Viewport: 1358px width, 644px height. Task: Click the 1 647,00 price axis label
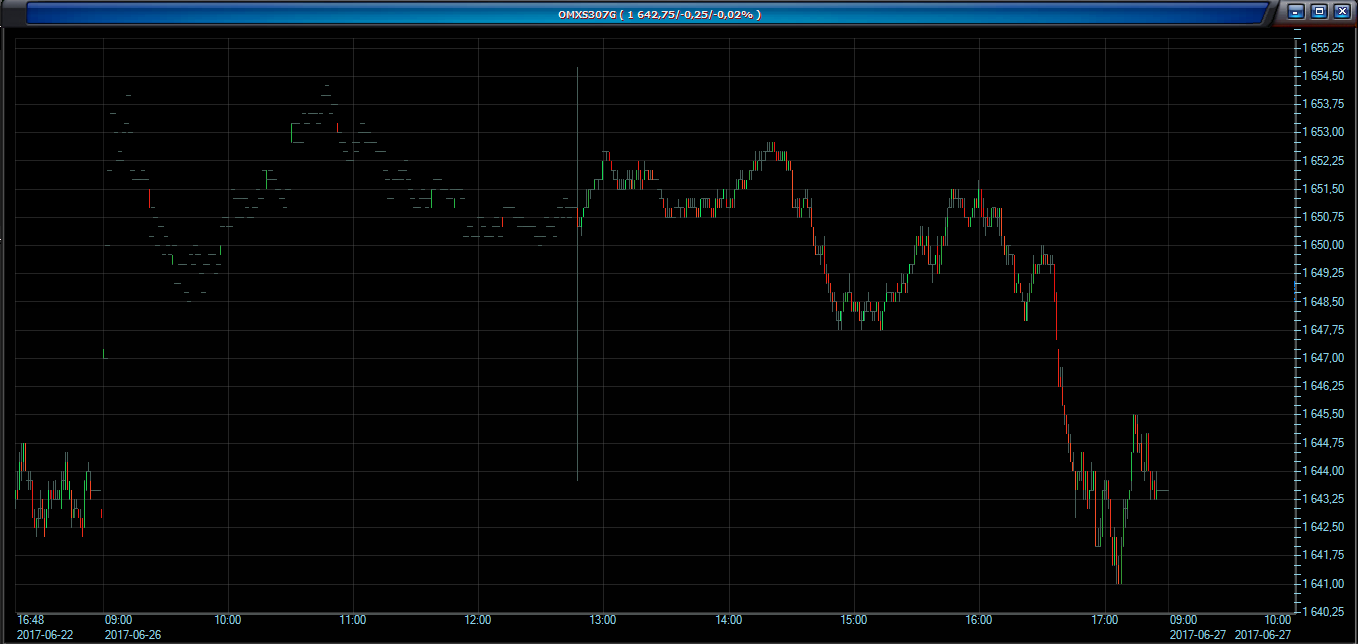tap(1326, 357)
